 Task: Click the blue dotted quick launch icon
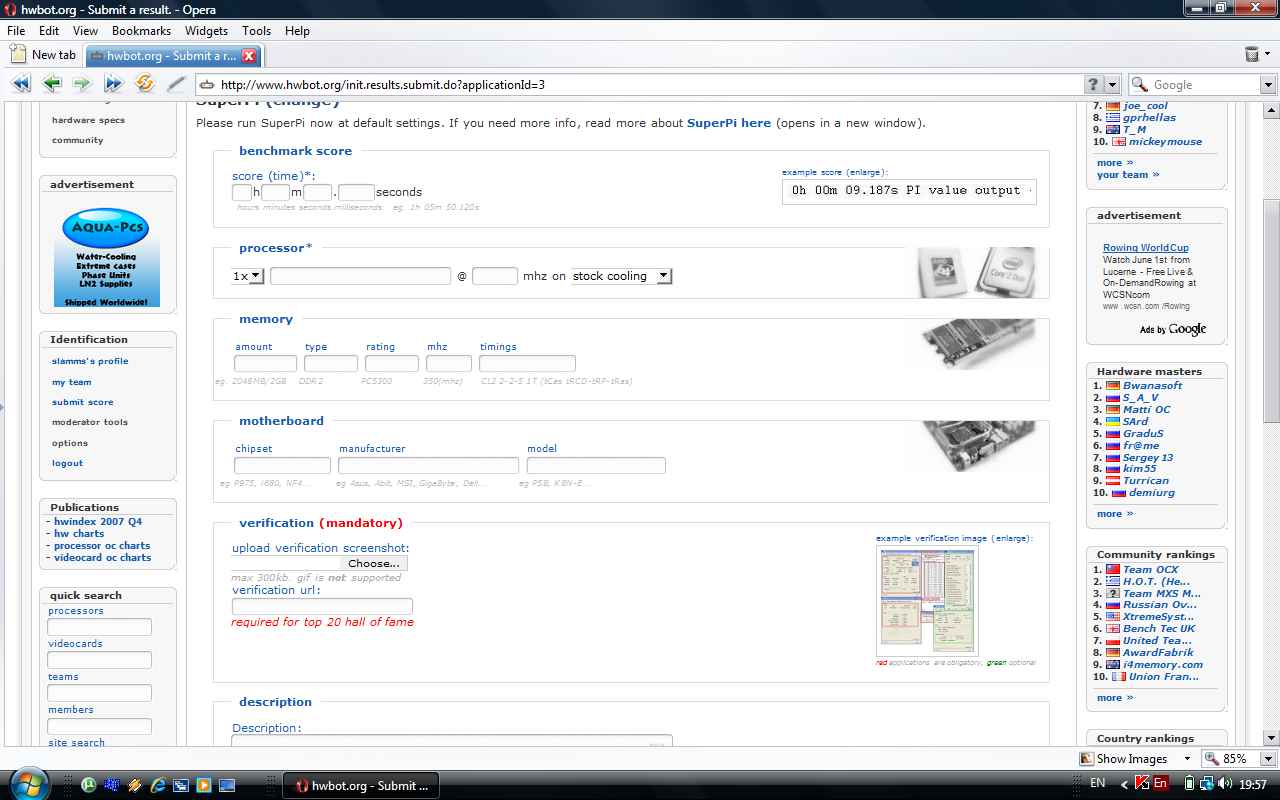(112, 785)
